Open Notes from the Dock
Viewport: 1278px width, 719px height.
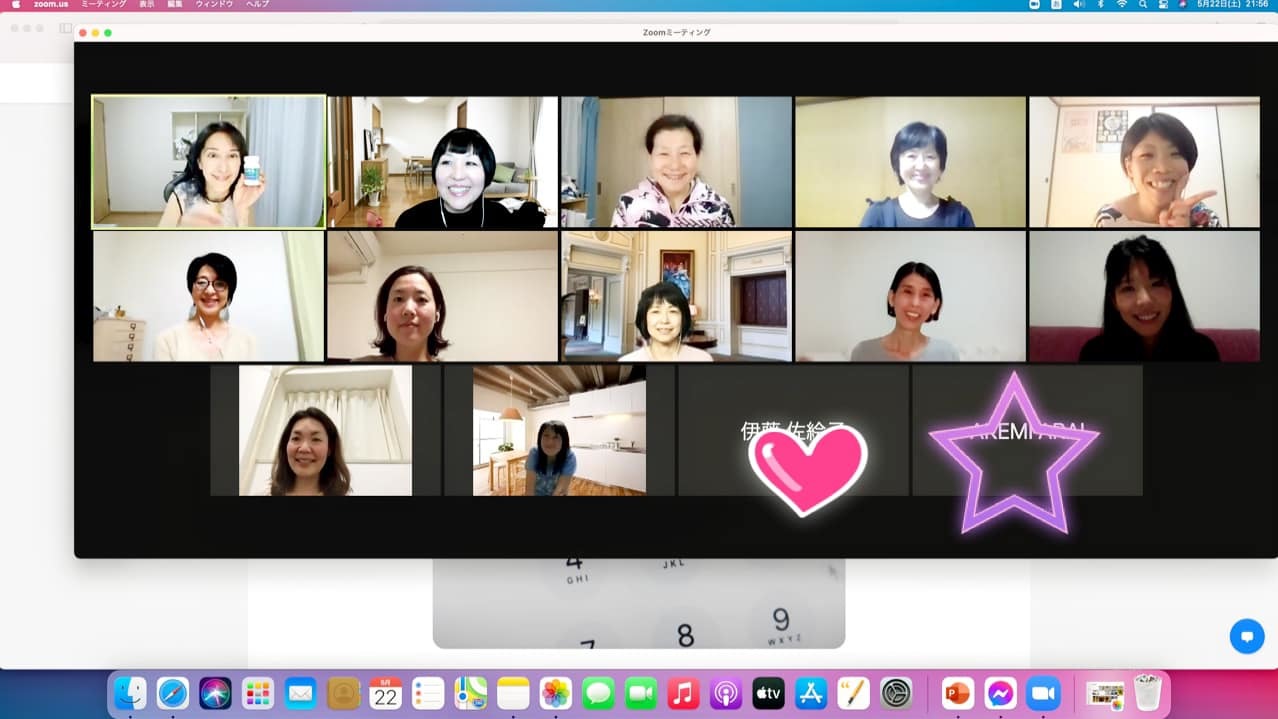coord(513,693)
